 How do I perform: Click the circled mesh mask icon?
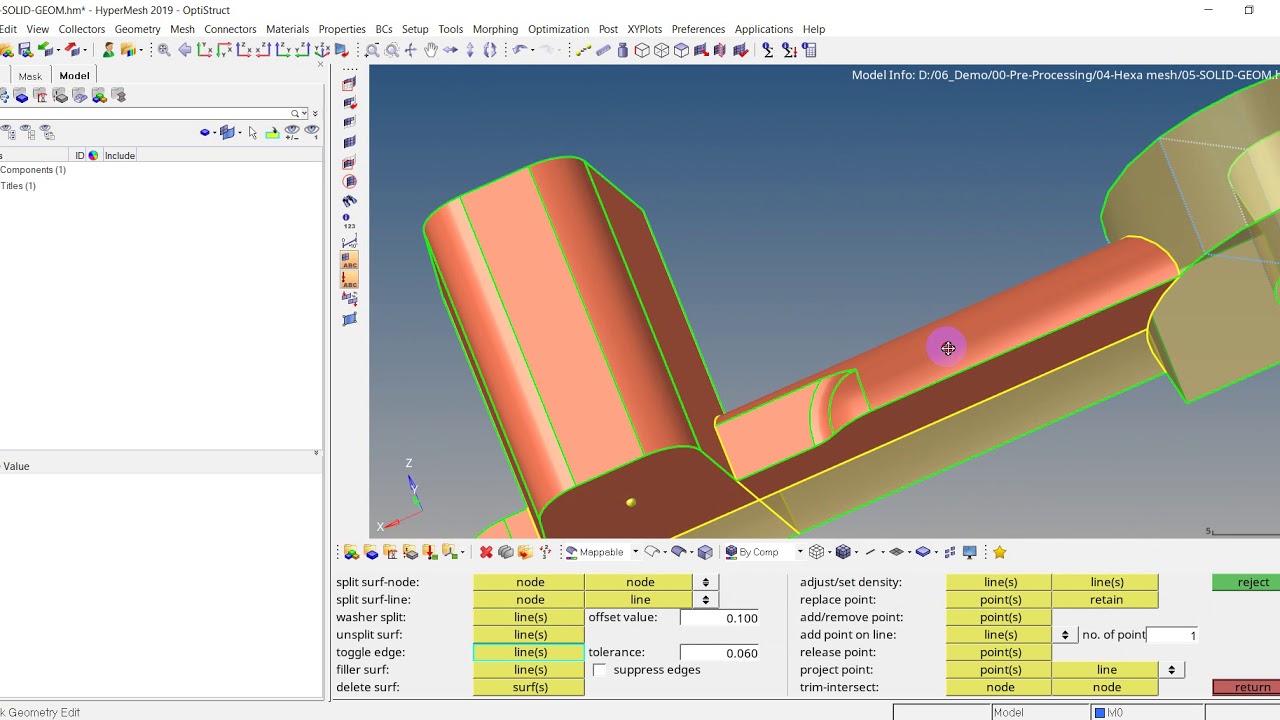349,182
